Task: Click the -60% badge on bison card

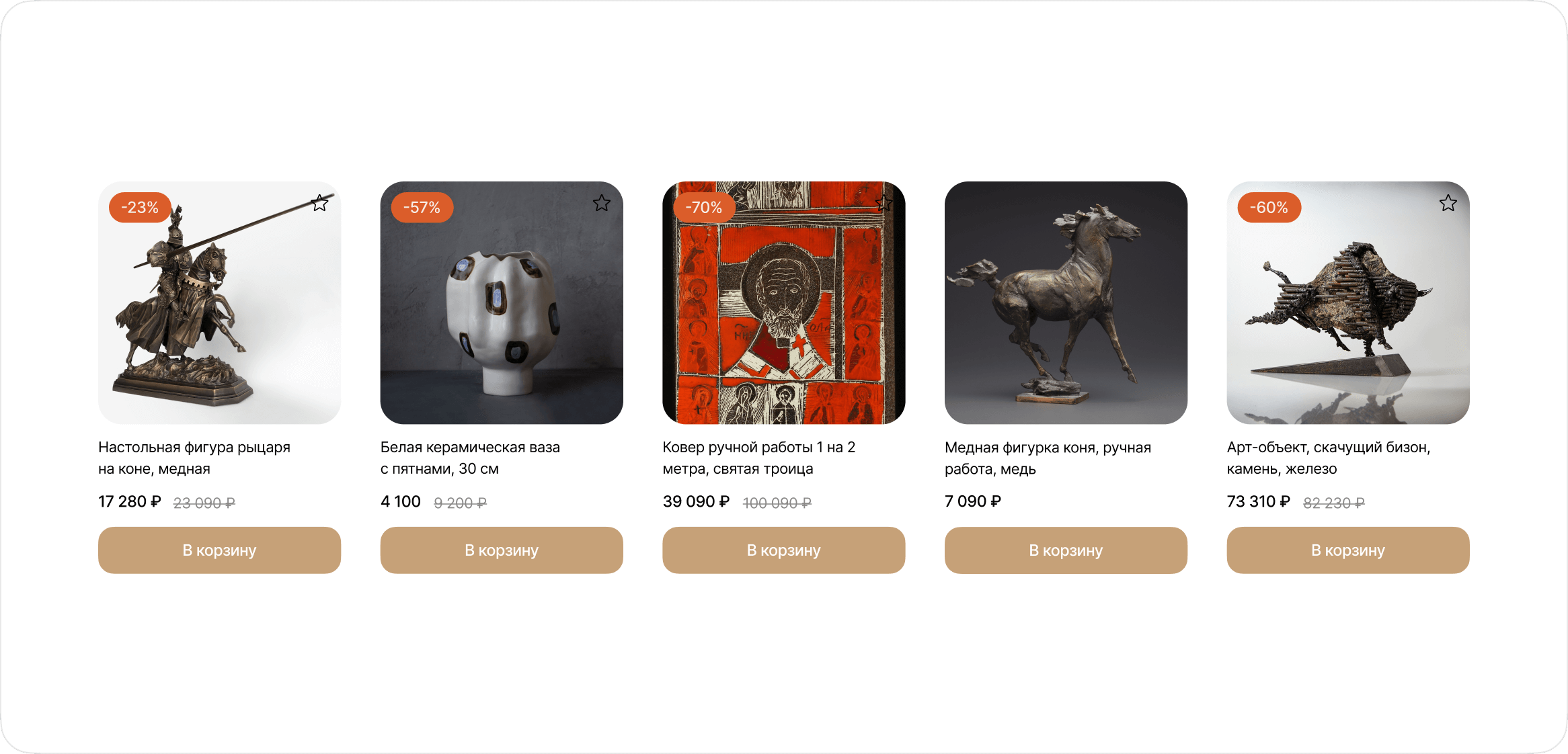Action: pos(1269,208)
